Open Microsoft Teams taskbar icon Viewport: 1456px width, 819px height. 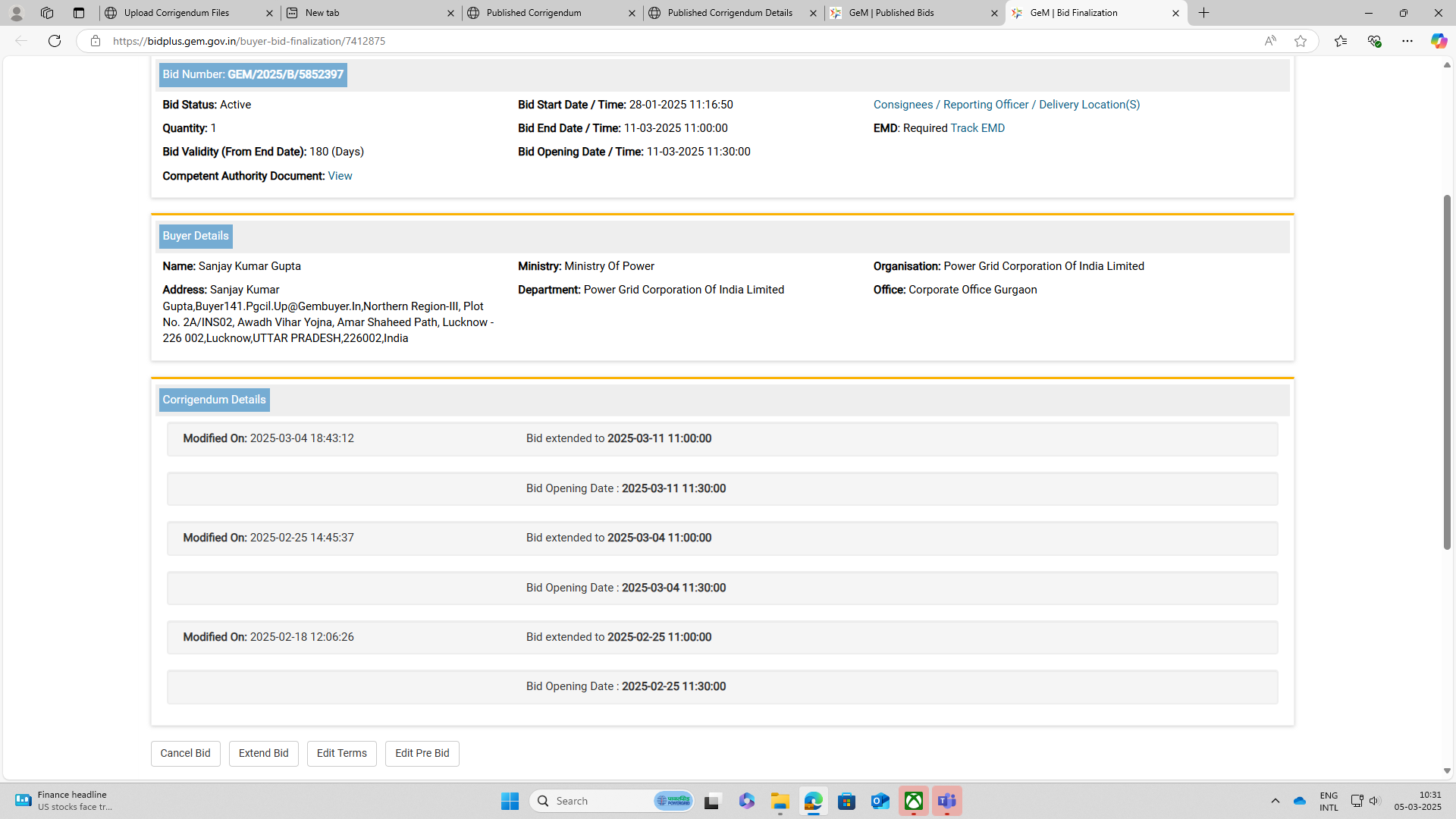click(x=946, y=801)
